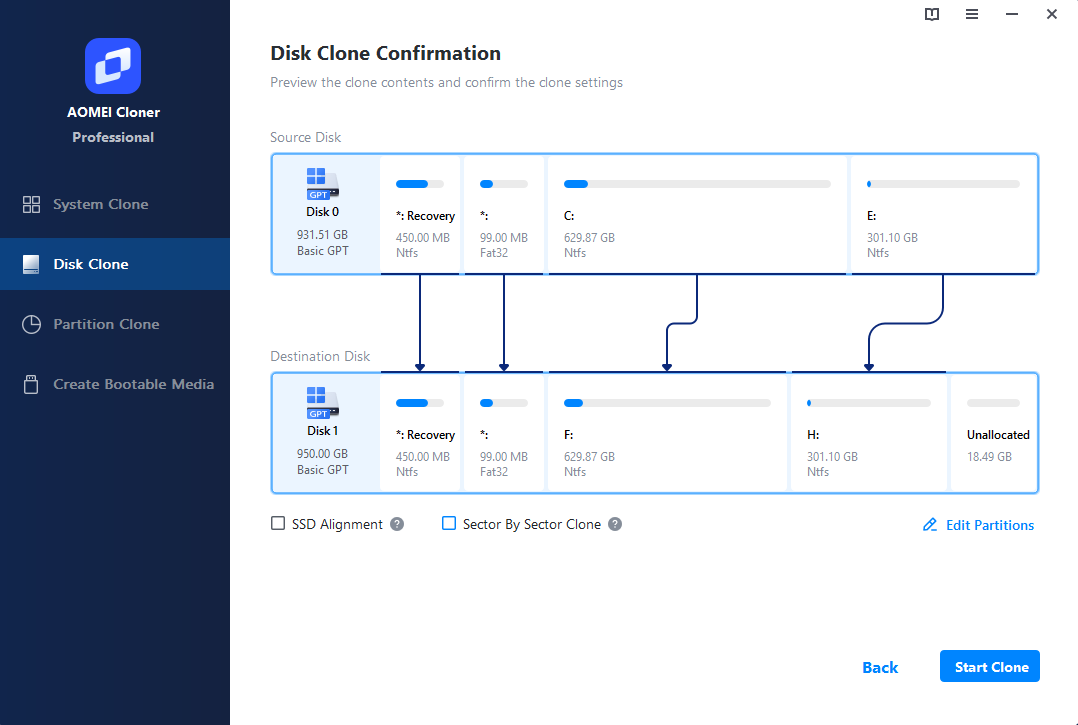The width and height of the screenshot is (1078, 725).
Task: Open the hamburger menu icon
Action: [971, 14]
